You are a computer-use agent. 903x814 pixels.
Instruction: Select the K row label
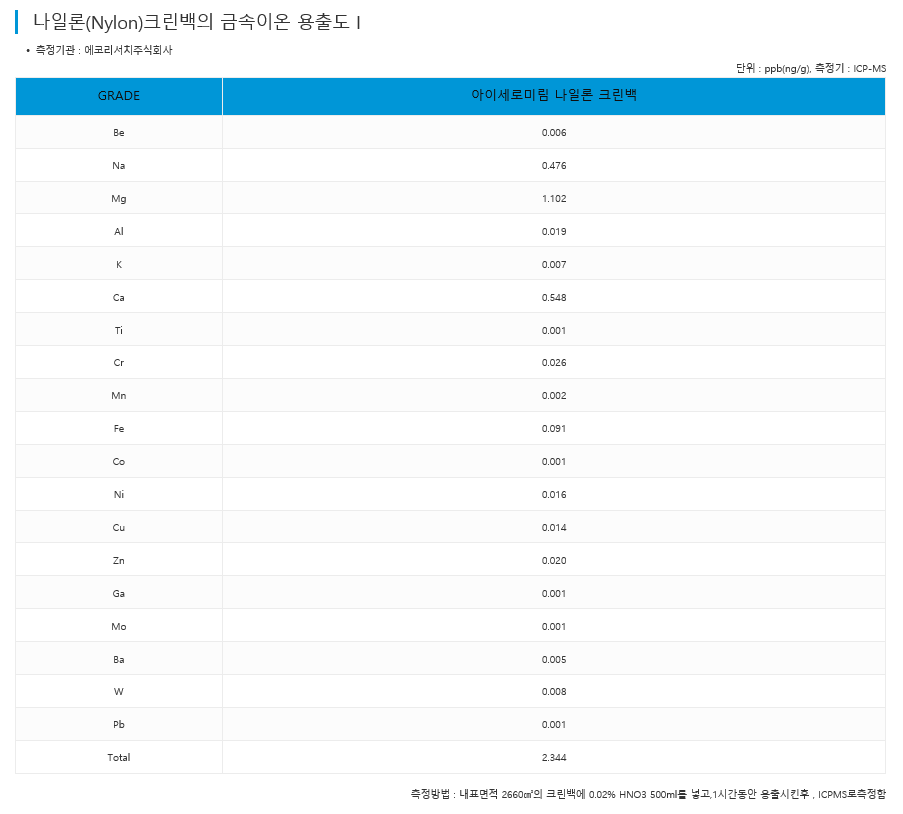pos(119,264)
